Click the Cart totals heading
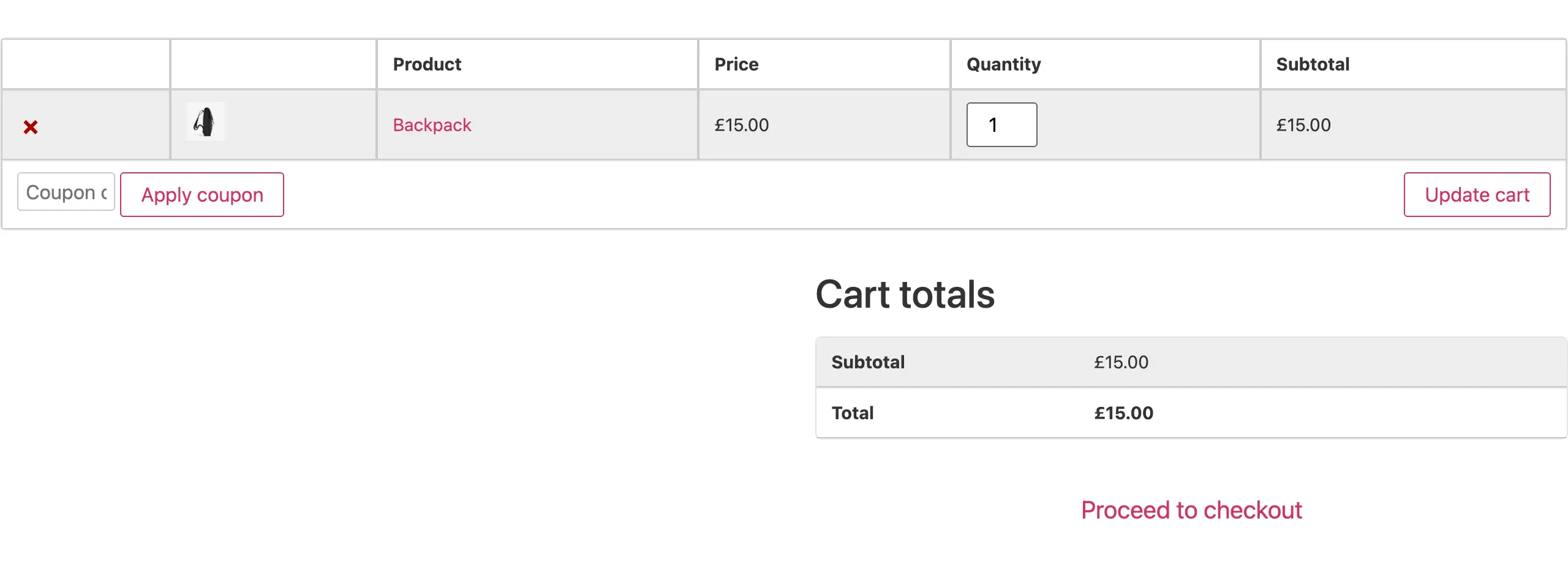This screenshot has width=1568, height=570. (x=905, y=295)
